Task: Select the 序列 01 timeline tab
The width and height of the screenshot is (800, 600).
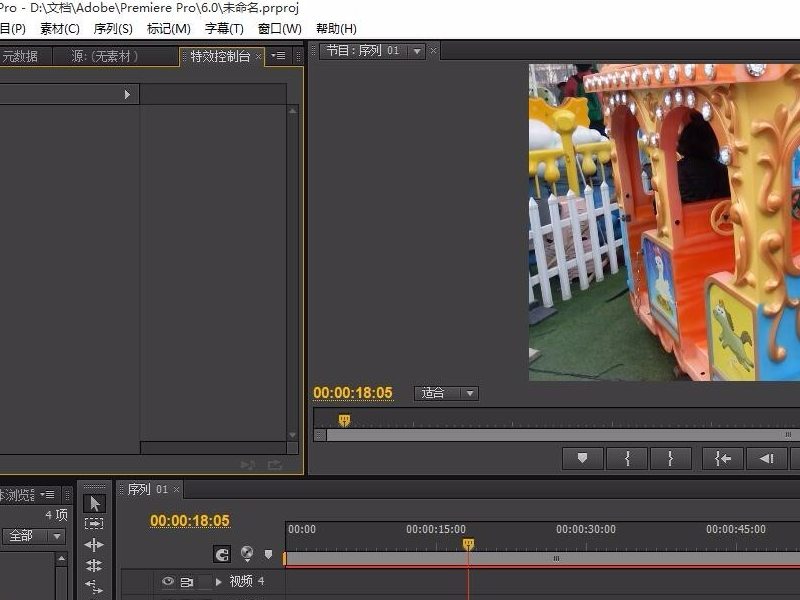Action: coord(147,489)
